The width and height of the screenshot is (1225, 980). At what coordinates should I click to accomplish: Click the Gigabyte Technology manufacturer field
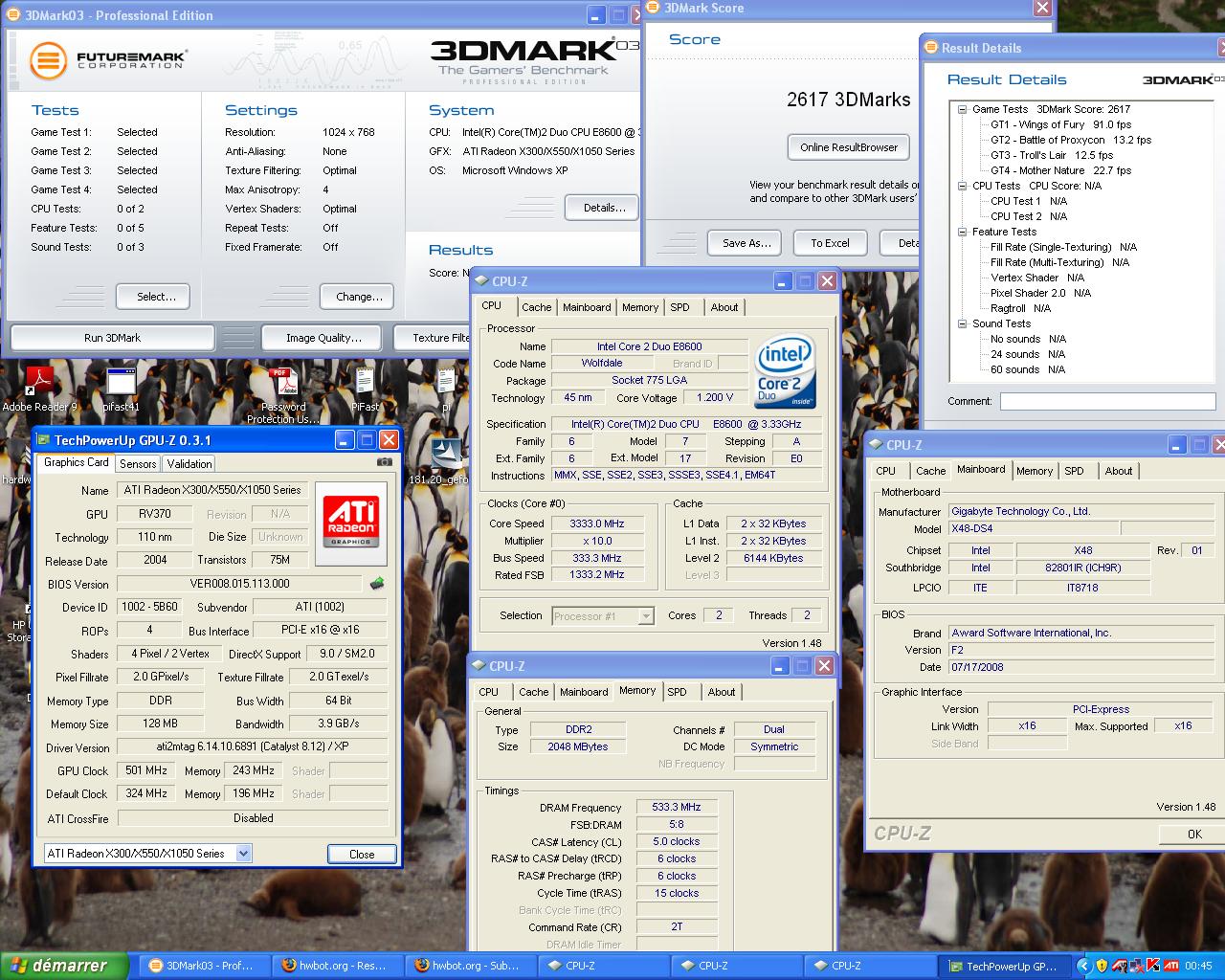coord(1082,511)
